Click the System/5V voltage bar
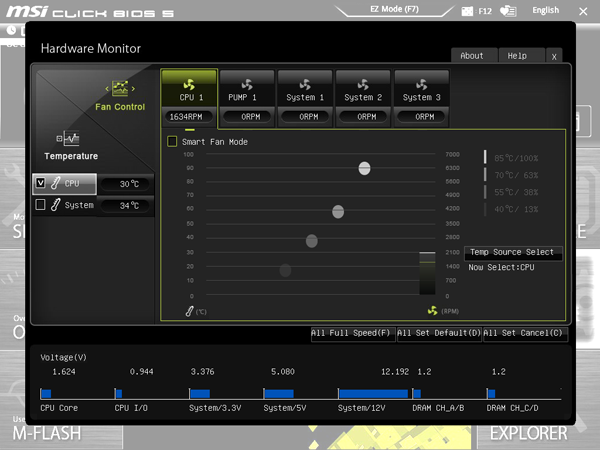The image size is (600, 450). tap(279, 393)
